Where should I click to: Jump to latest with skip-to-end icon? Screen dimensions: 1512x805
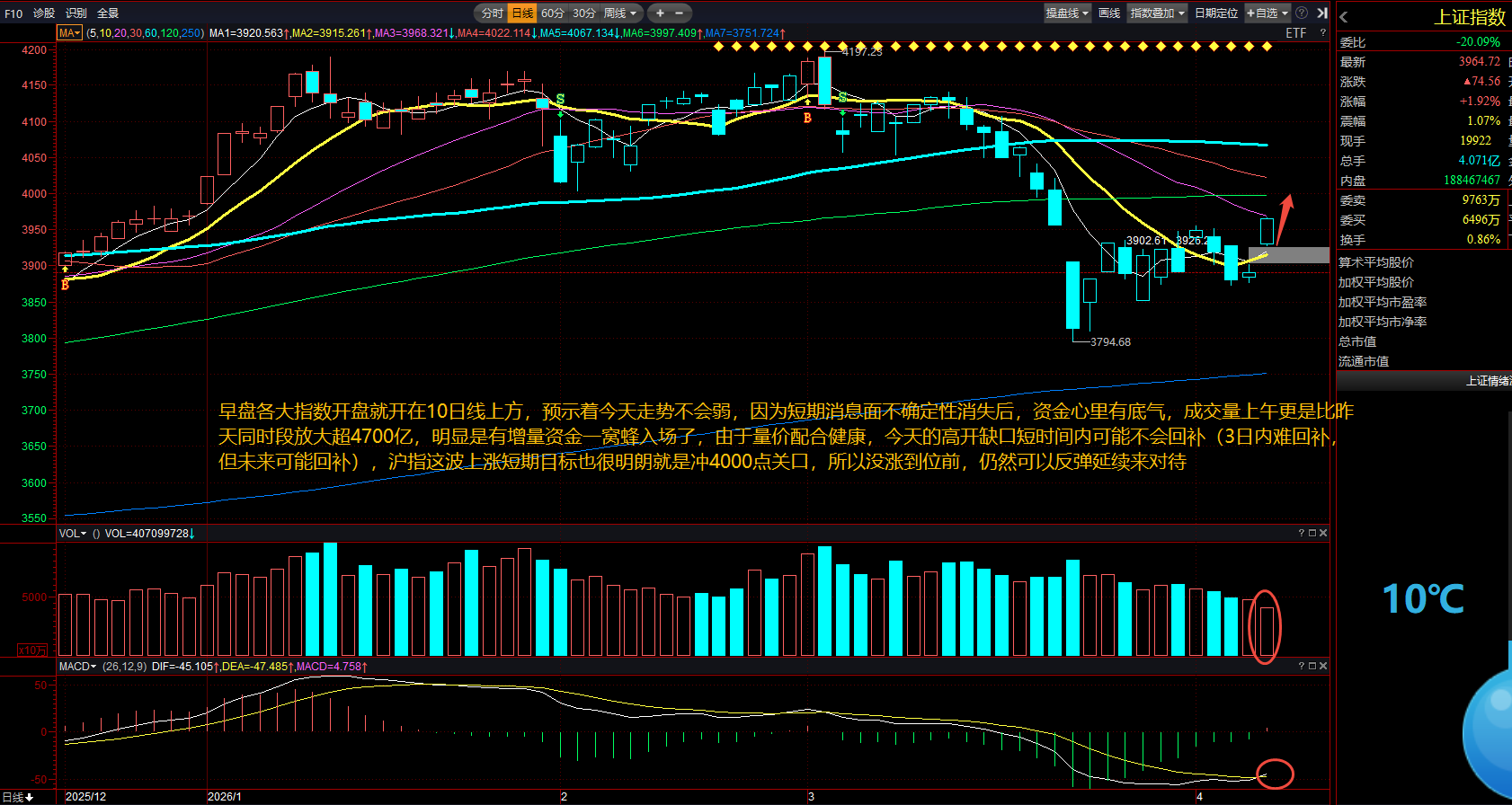click(1322, 13)
